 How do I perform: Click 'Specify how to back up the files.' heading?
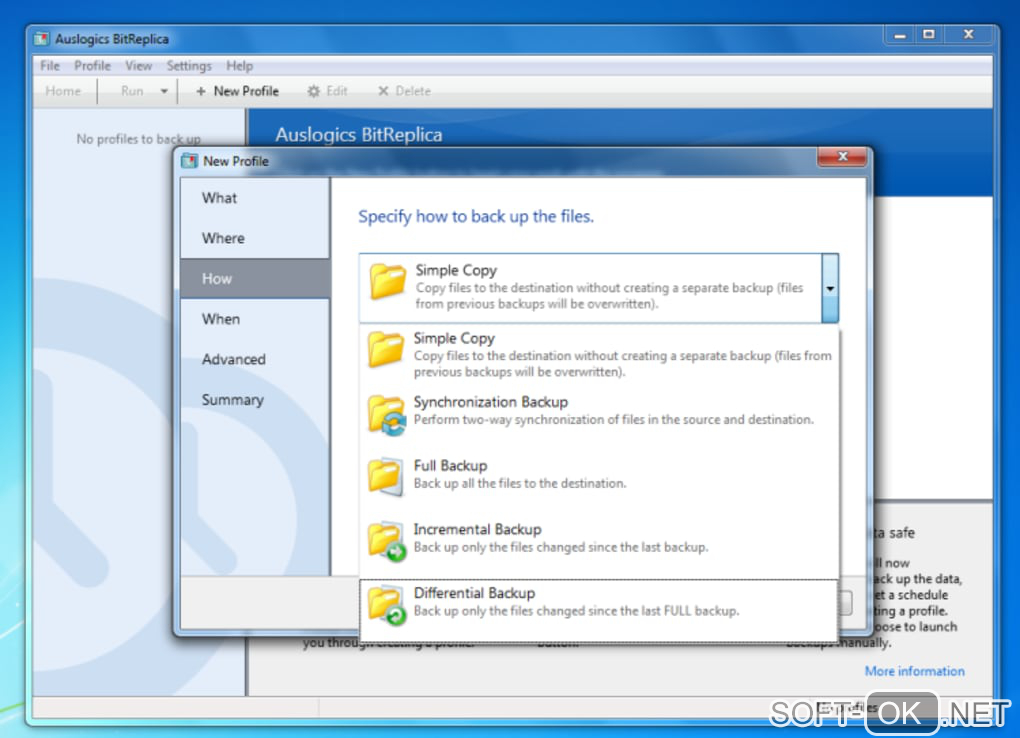coord(476,216)
